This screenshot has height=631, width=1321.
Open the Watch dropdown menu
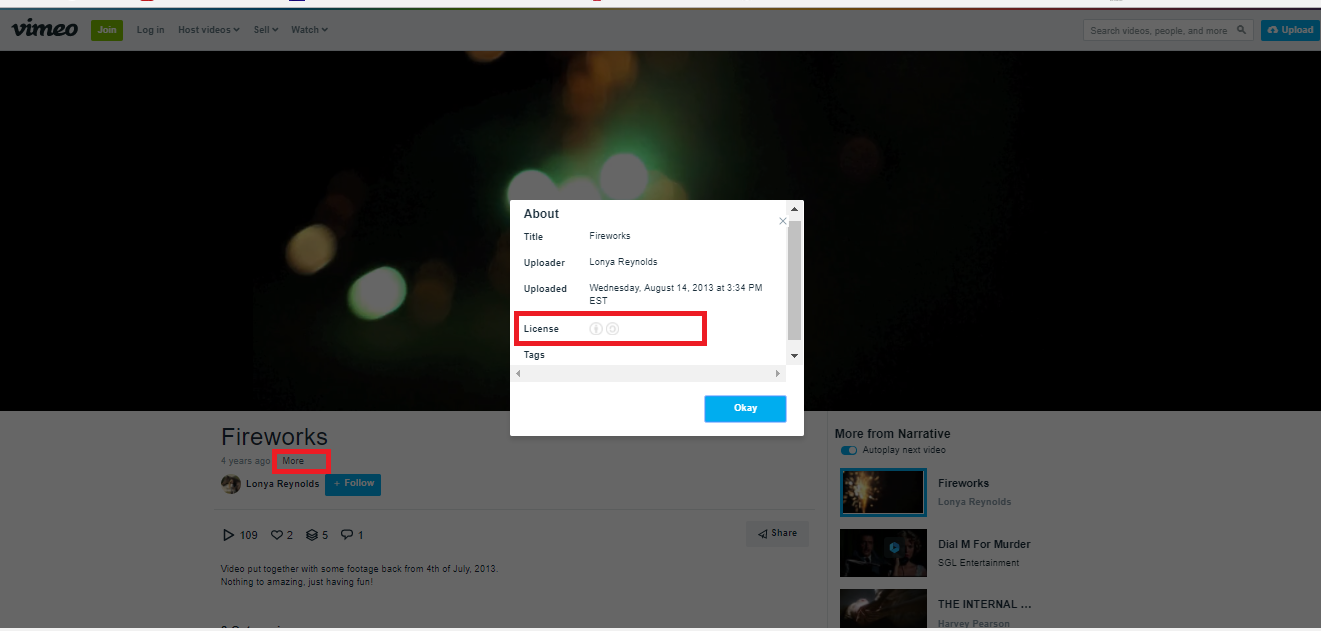[309, 30]
